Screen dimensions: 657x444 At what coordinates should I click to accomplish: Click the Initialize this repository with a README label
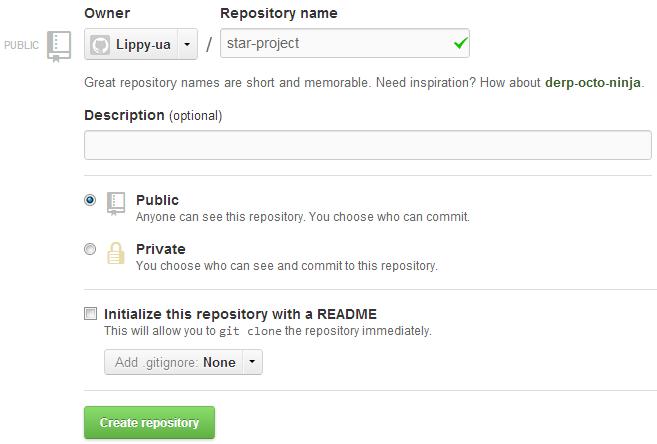[240, 314]
